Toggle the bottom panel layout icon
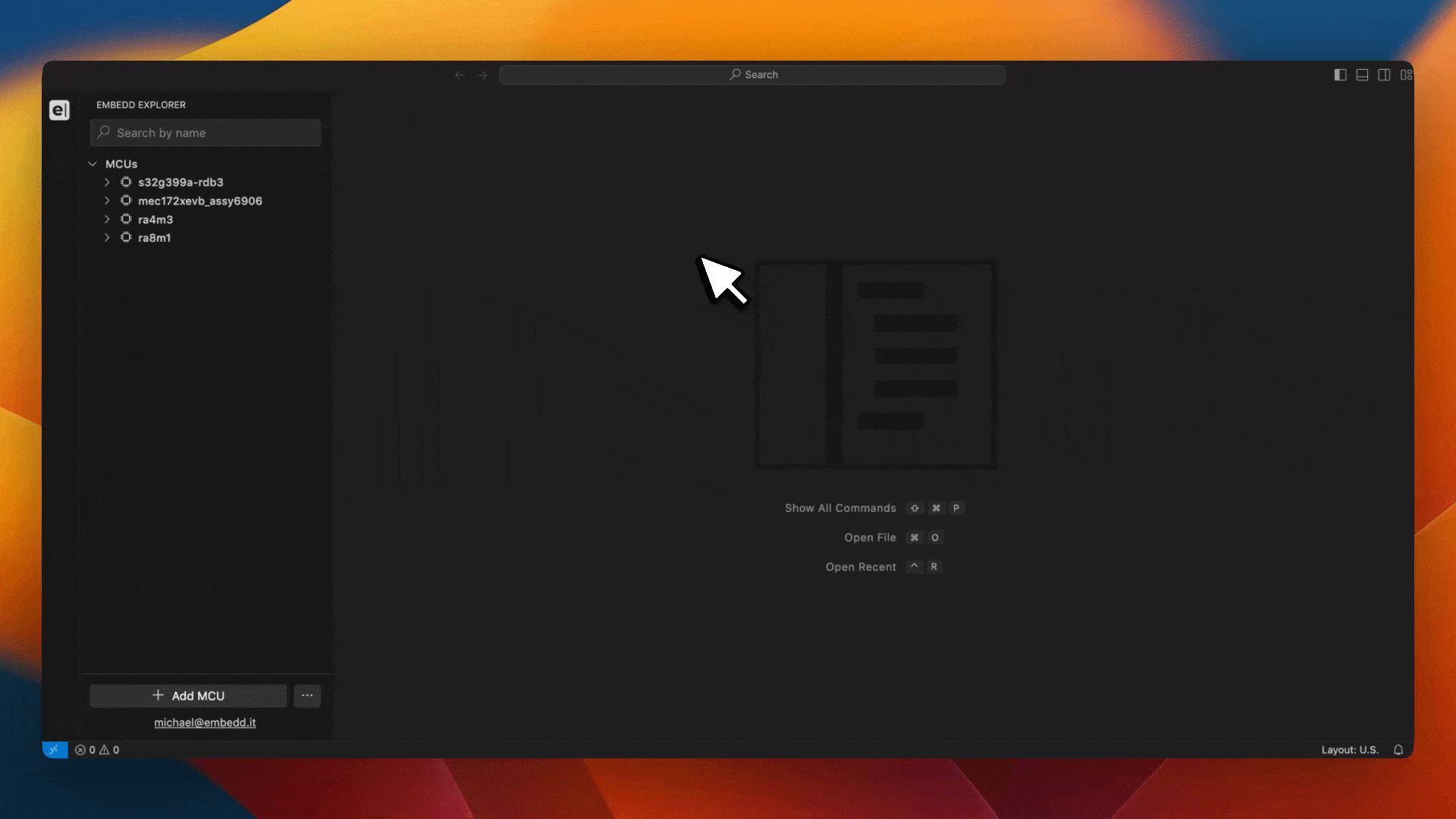The image size is (1456, 819). 1362,75
